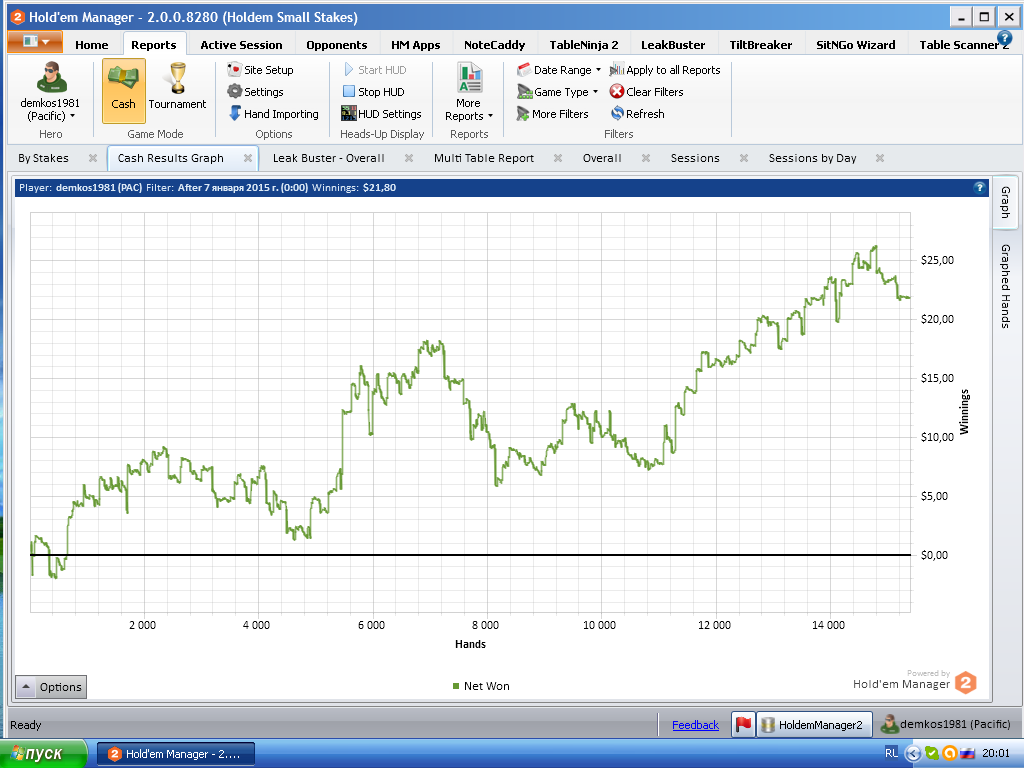Open the application menu button
The width and height of the screenshot is (1024, 768).
pyautogui.click(x=35, y=42)
